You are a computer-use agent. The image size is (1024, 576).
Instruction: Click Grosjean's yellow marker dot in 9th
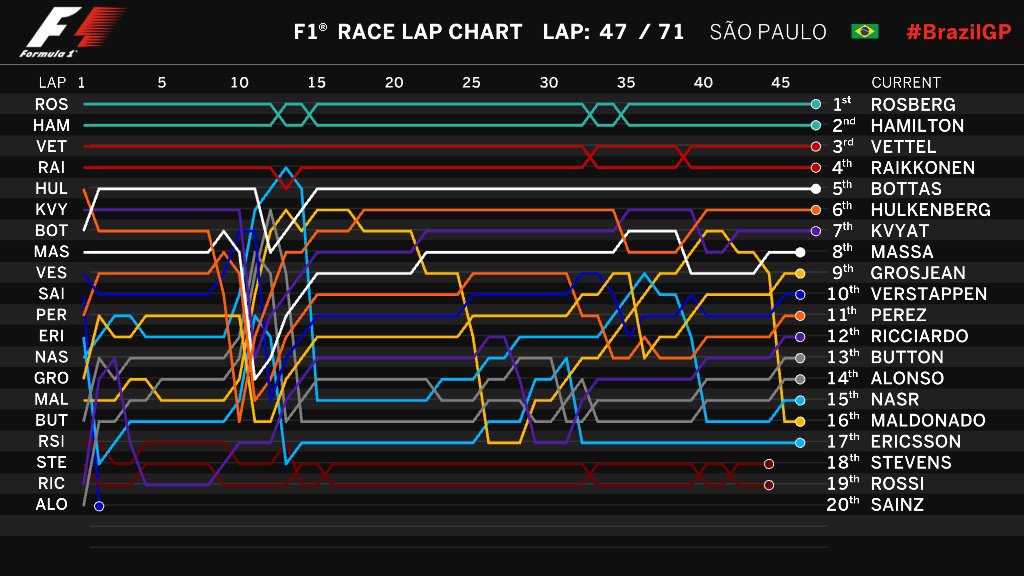(800, 273)
